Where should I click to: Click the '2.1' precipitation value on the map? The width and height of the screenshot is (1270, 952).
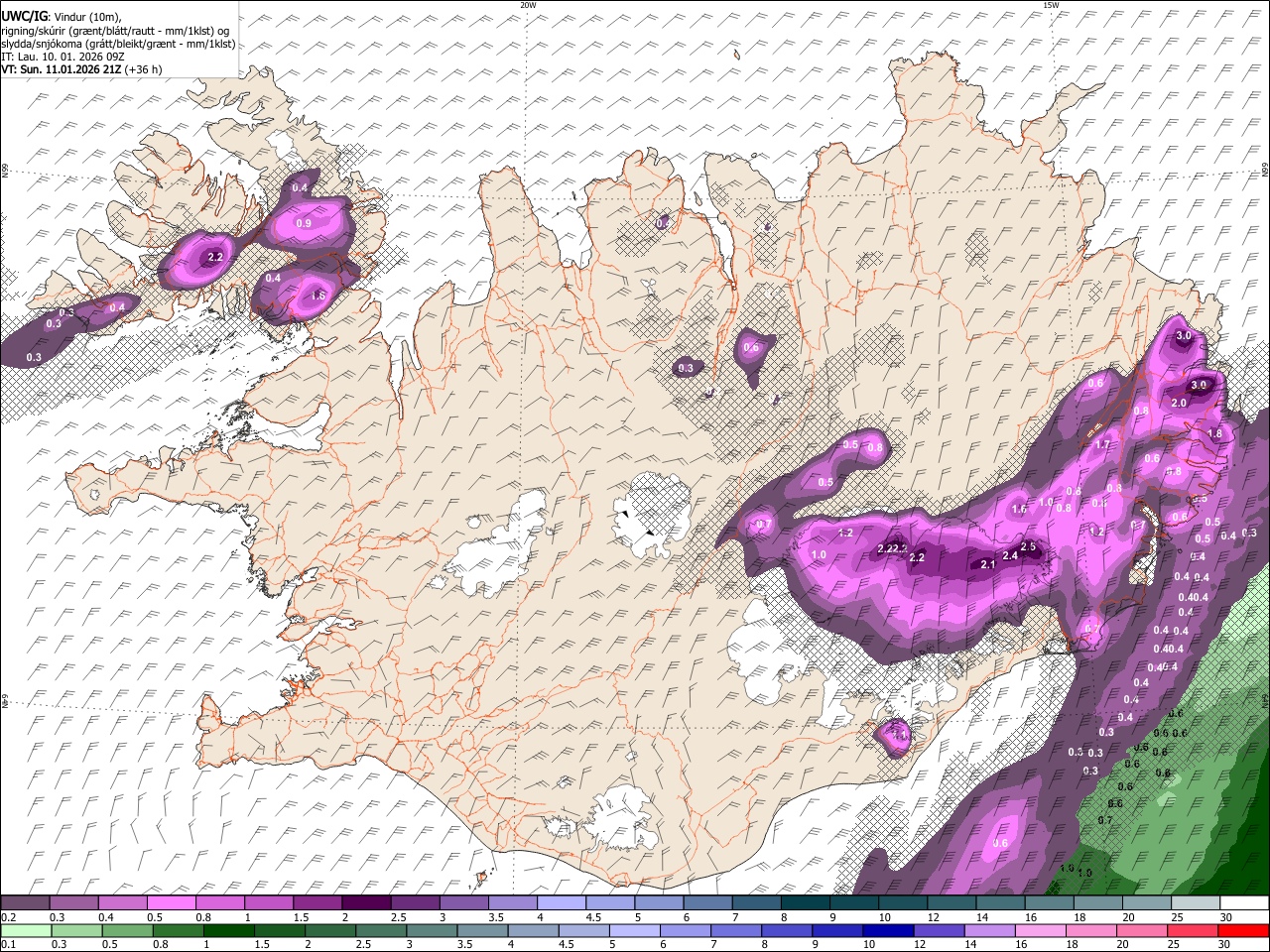coord(987,564)
